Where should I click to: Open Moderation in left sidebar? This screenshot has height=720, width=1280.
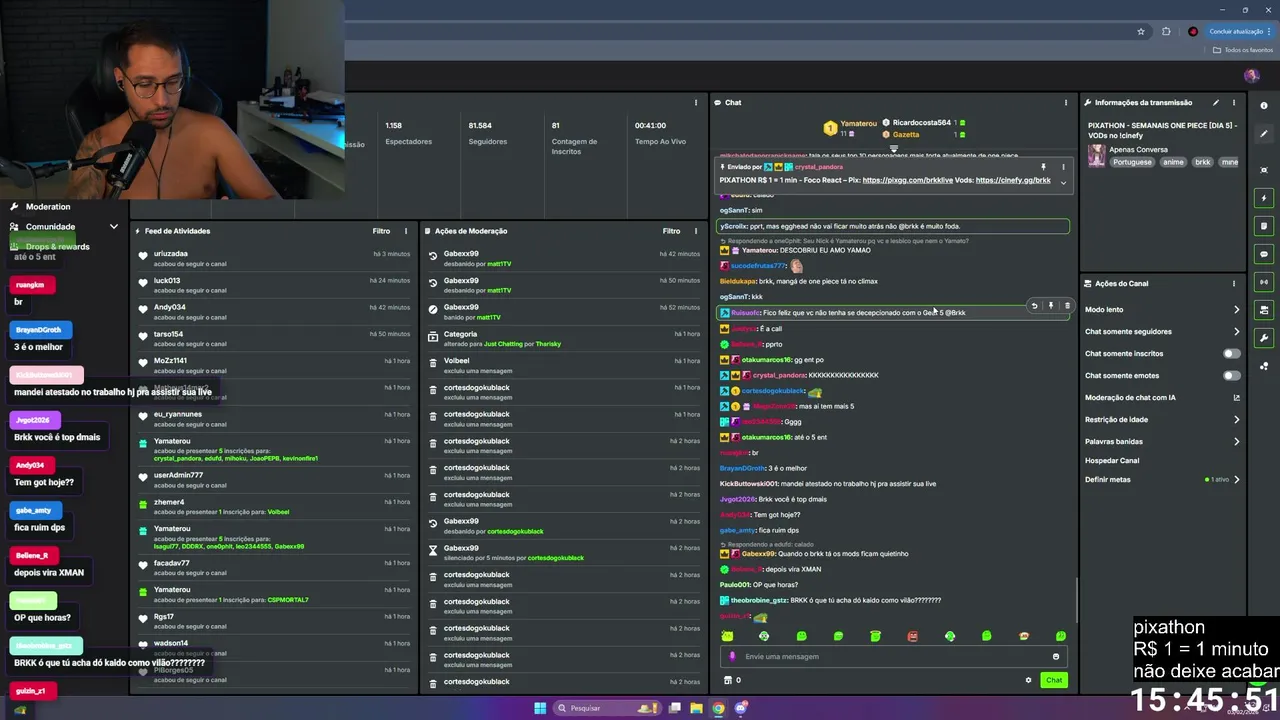click(x=48, y=207)
